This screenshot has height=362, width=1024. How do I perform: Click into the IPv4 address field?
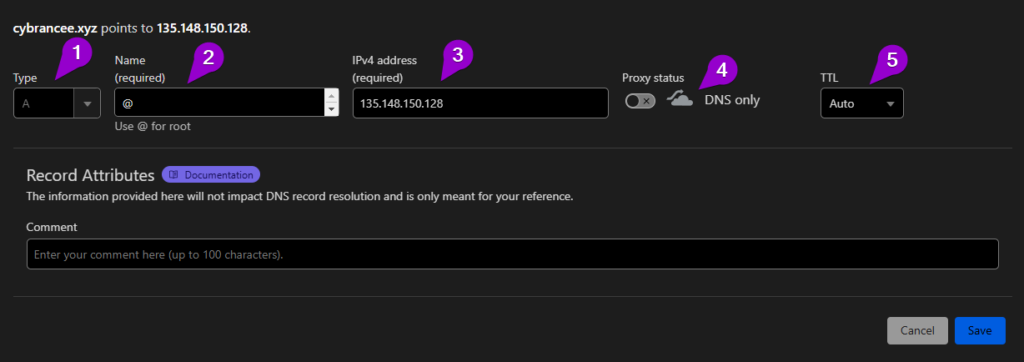pos(481,103)
